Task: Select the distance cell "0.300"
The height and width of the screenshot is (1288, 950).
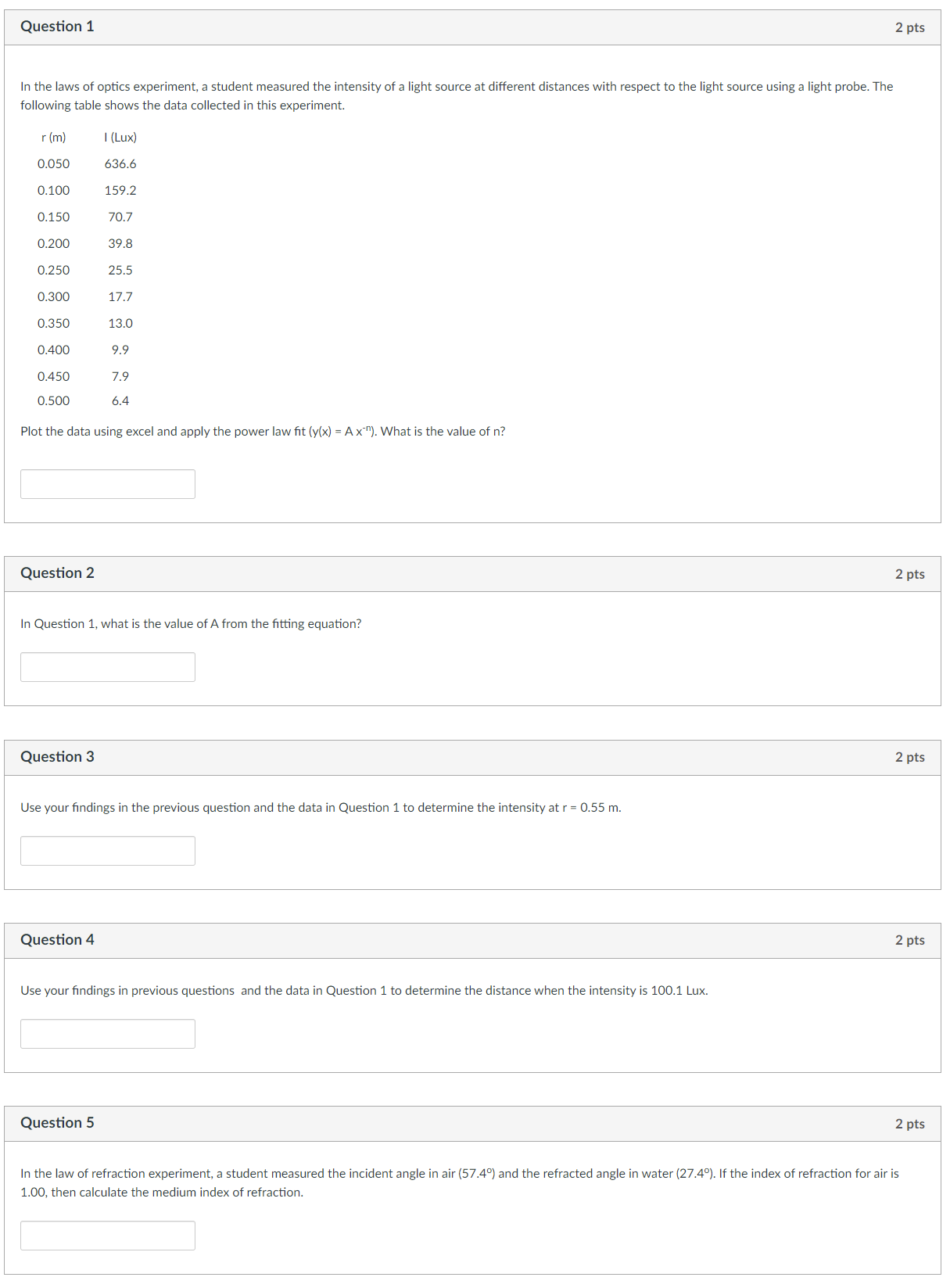Action: (53, 297)
